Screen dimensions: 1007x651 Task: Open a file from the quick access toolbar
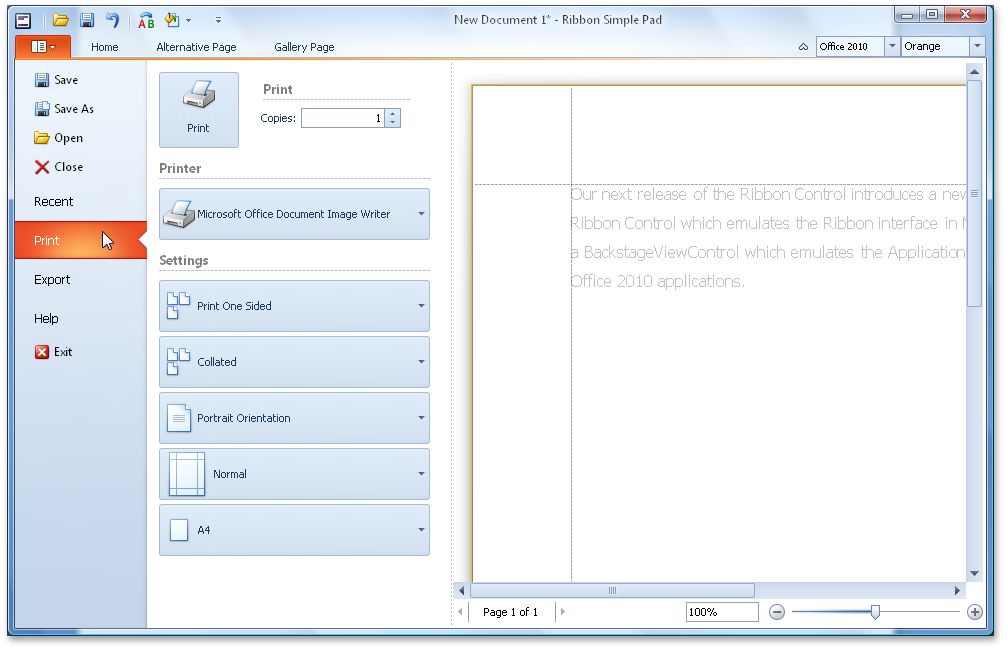point(61,20)
